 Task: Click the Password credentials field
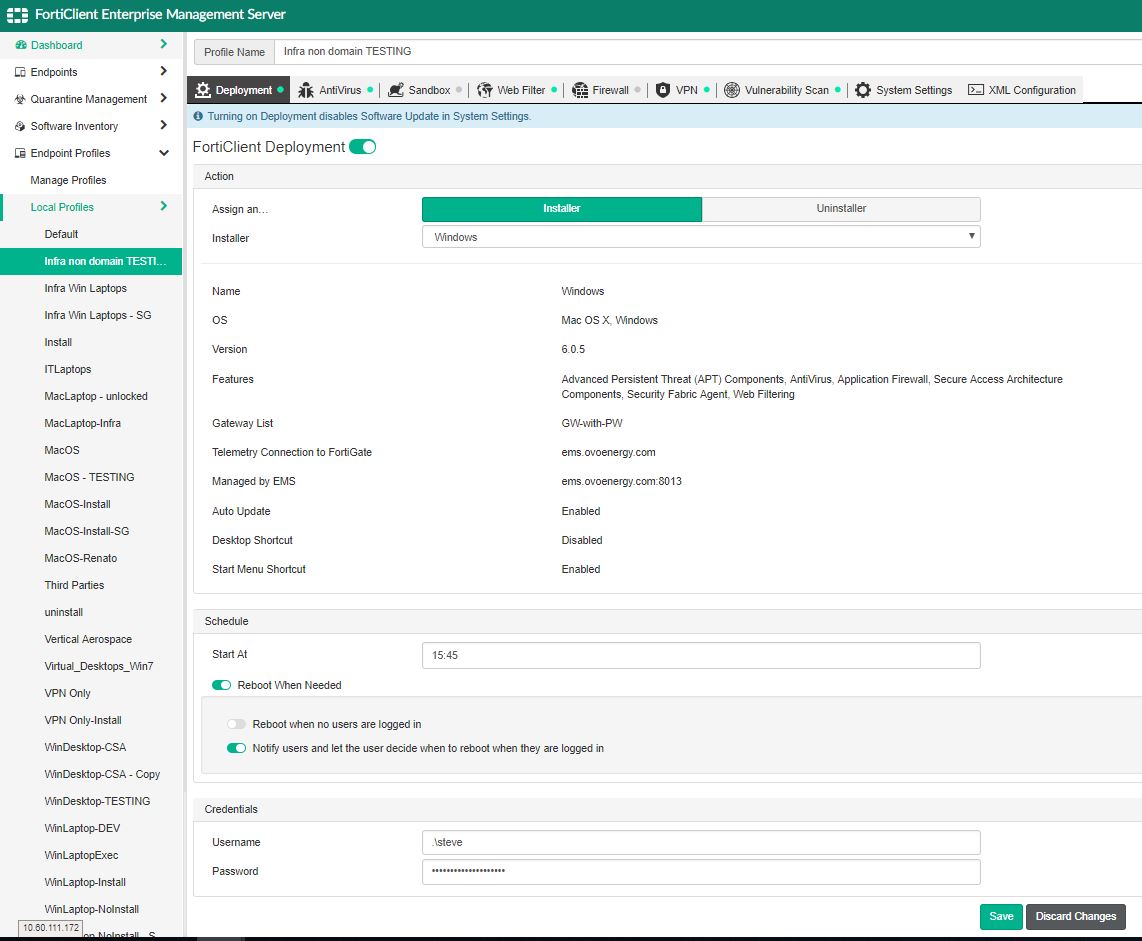click(x=701, y=872)
